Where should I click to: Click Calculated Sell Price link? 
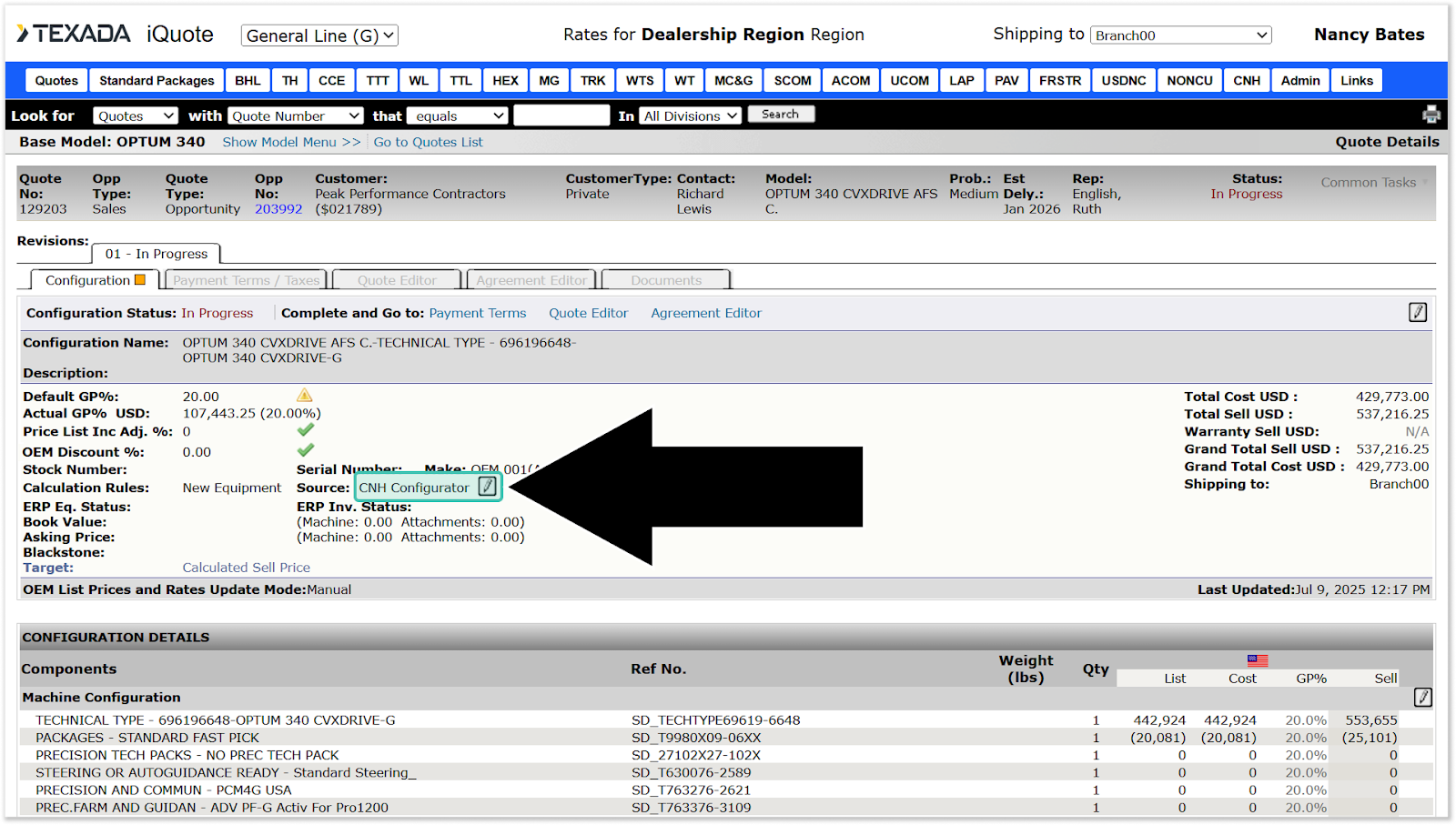pyautogui.click(x=247, y=568)
